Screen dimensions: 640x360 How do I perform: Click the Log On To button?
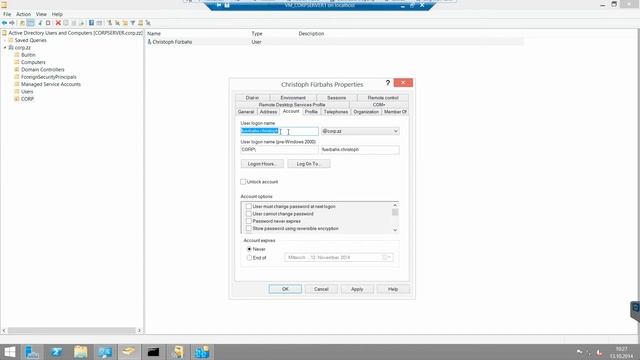pyautogui.click(x=309, y=164)
